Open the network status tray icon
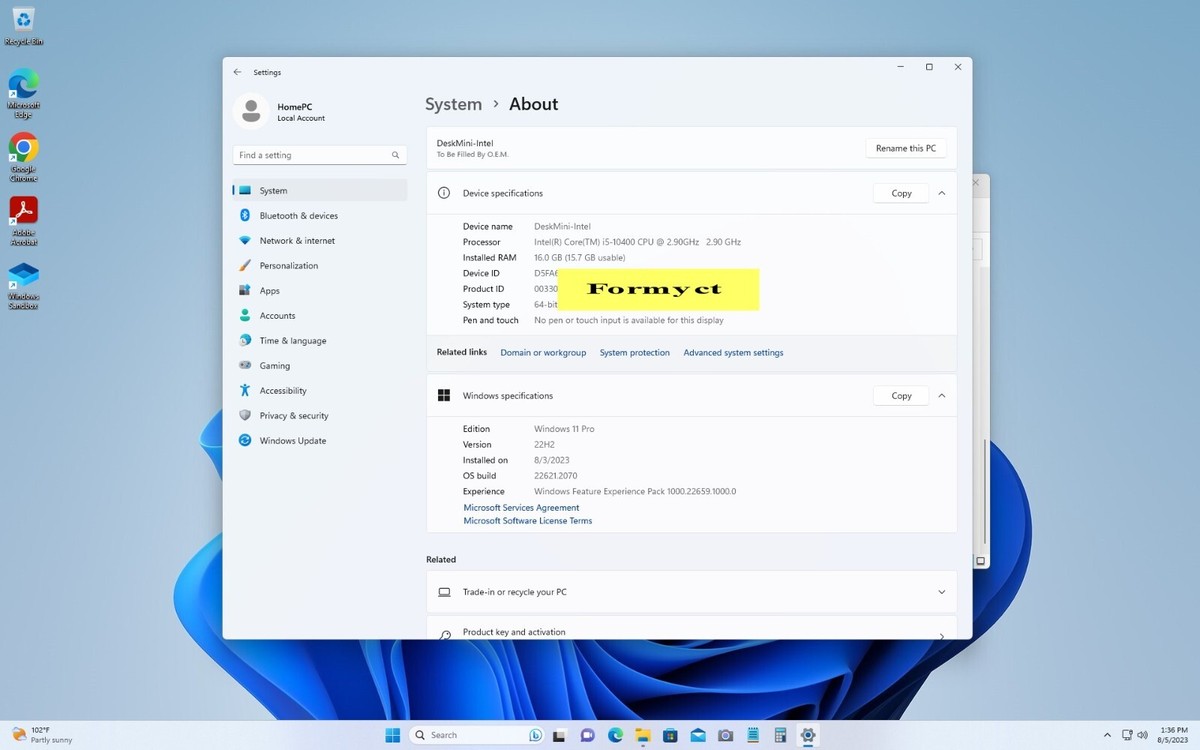This screenshot has height=750, width=1200. [x=1128, y=735]
